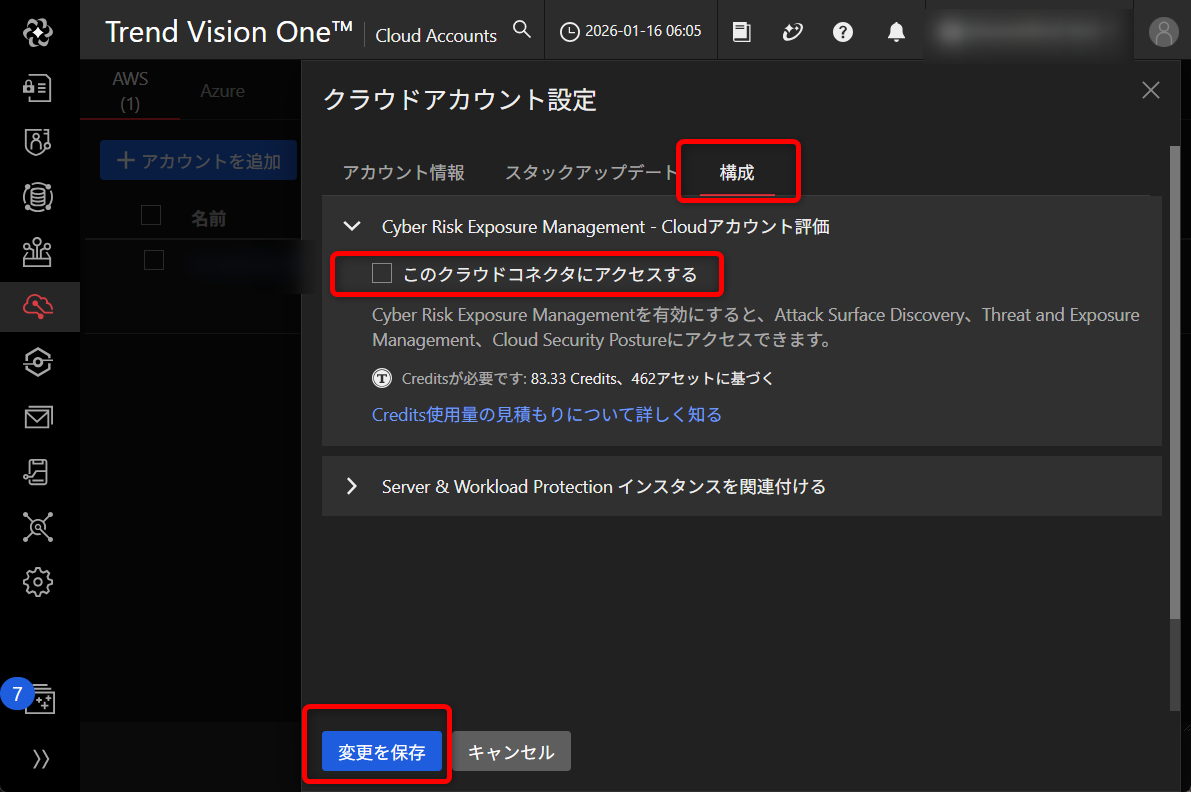This screenshot has height=792, width=1191.
Task: Collapse the Cyber Risk Exposure Management section
Action: click(x=352, y=226)
